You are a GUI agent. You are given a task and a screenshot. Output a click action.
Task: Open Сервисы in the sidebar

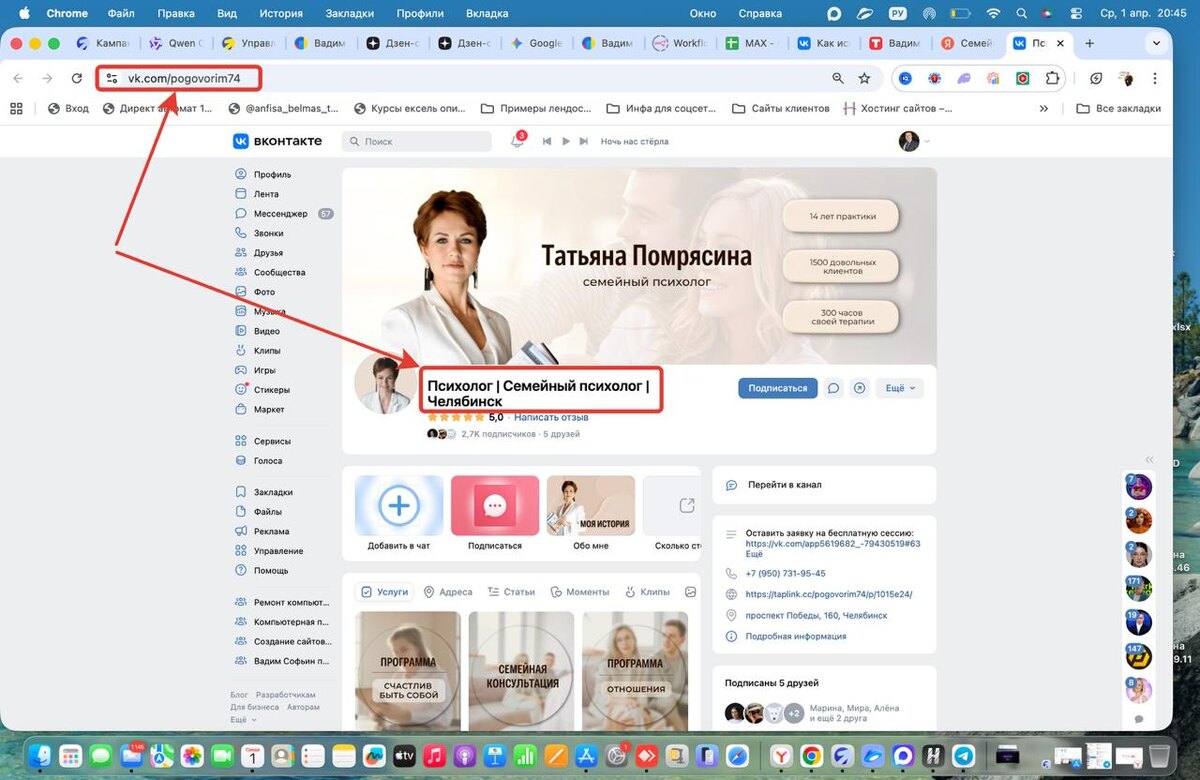[265, 441]
